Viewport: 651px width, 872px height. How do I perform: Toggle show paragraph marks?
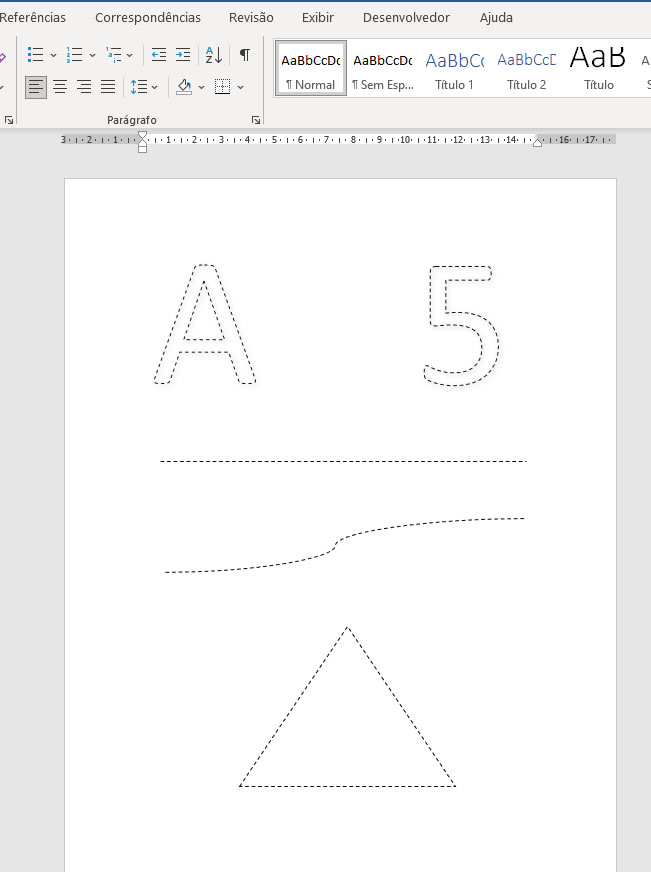tap(245, 55)
